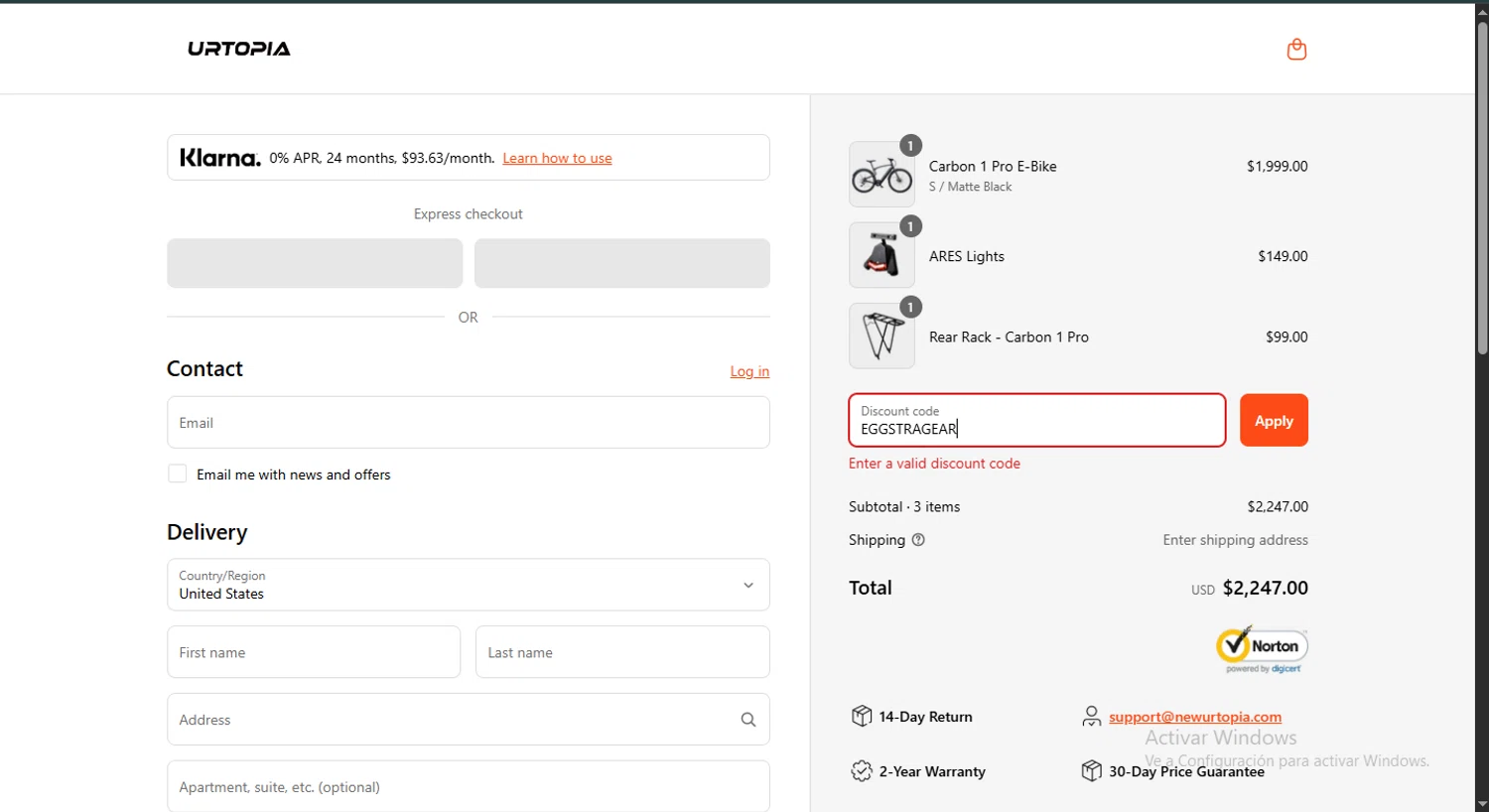Expand the Country/Region dropdown
Screen dimensions: 1489x812
tap(469, 585)
